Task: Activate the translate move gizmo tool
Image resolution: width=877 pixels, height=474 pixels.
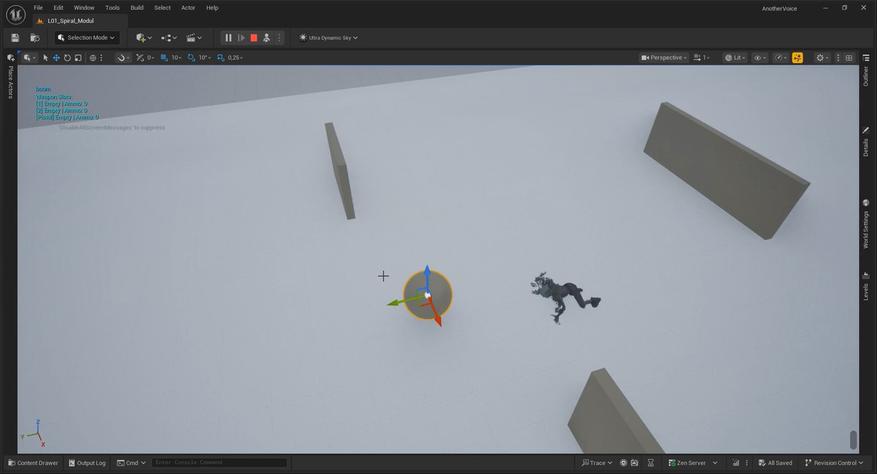Action: click(56, 58)
